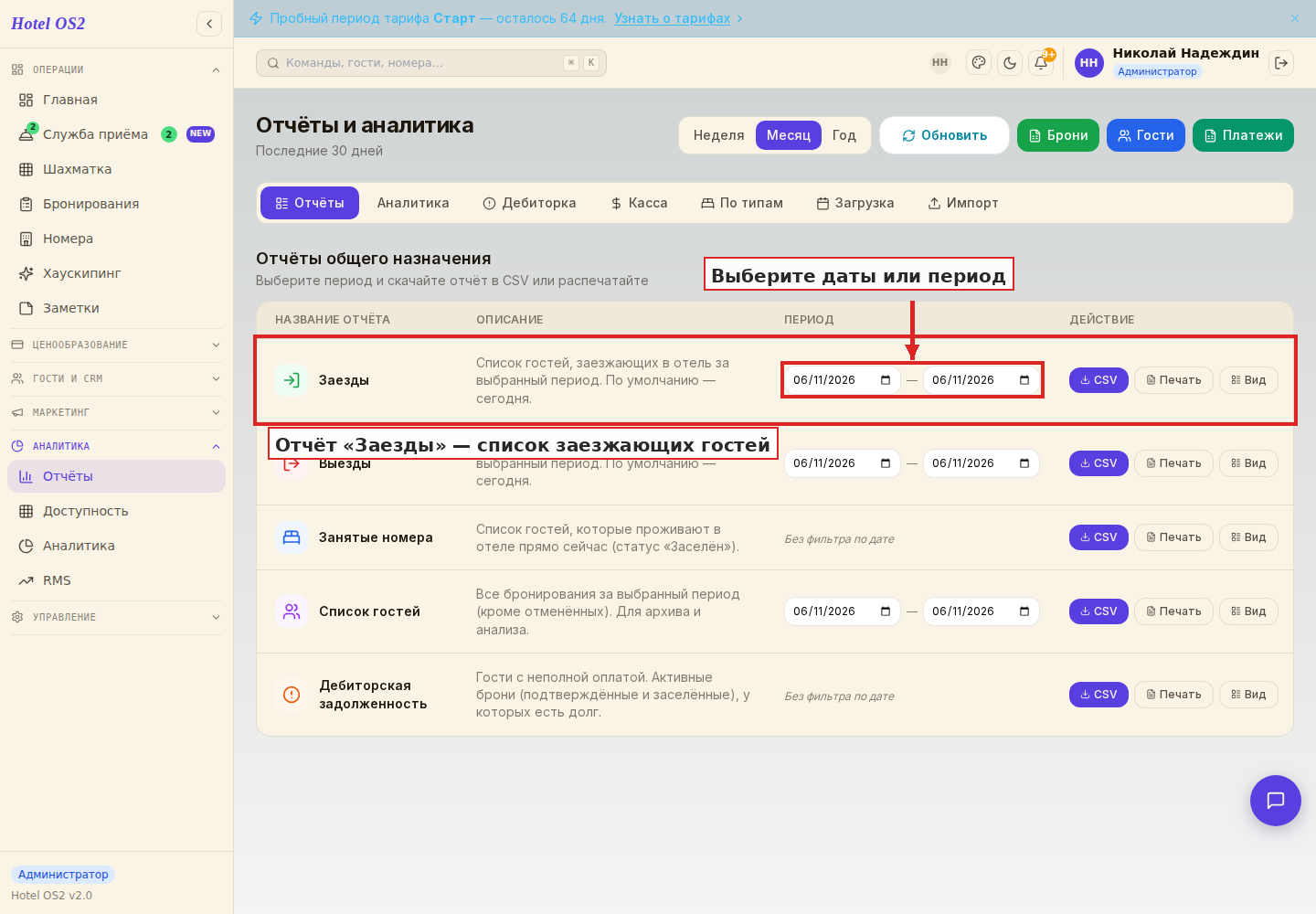1316x914 pixels.
Task: Open the theme palette icon
Action: coord(979,63)
